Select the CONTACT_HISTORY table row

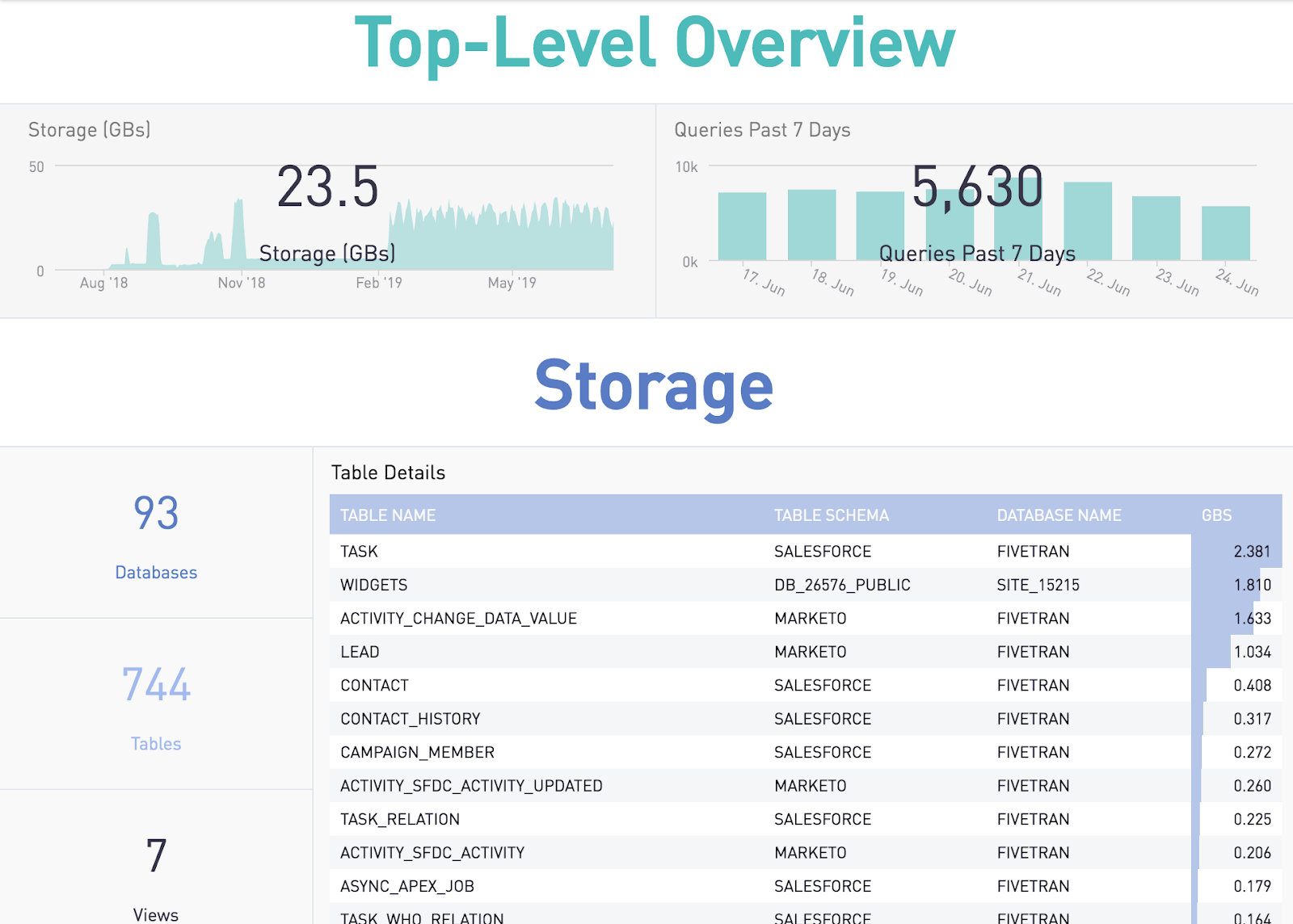coord(806,719)
